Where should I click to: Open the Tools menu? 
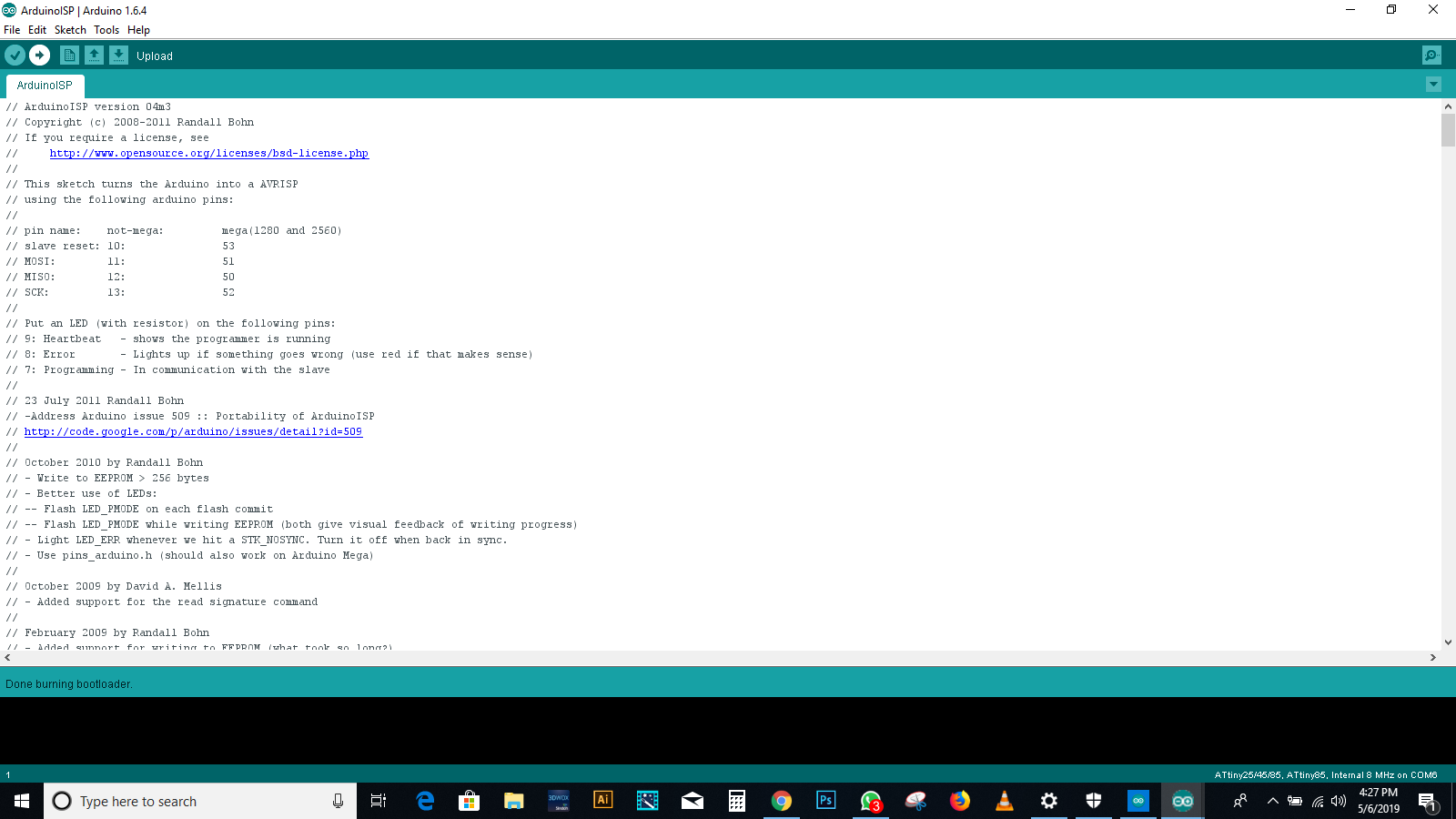pyautogui.click(x=106, y=30)
